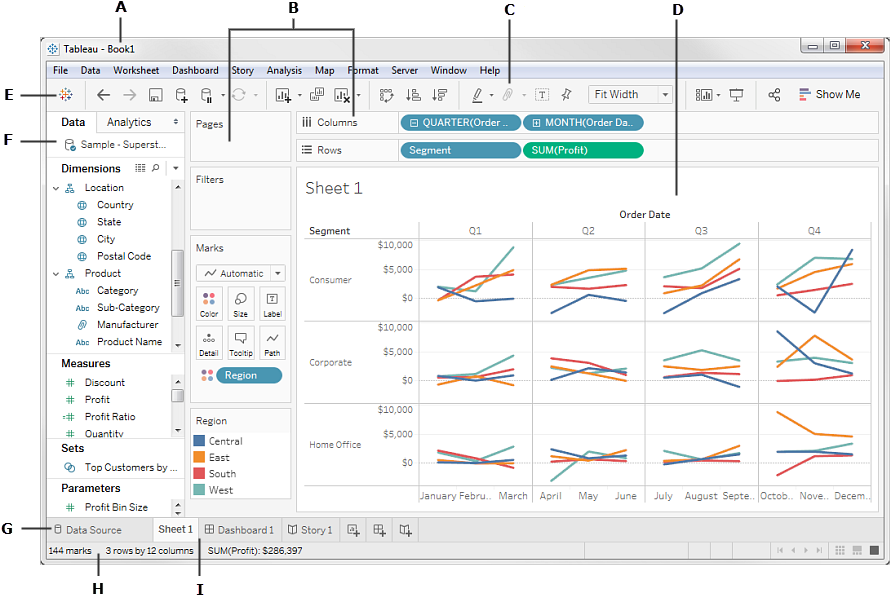890x595 pixels.
Task: Switch to the Dashboard 1 tab
Action: tap(239, 530)
